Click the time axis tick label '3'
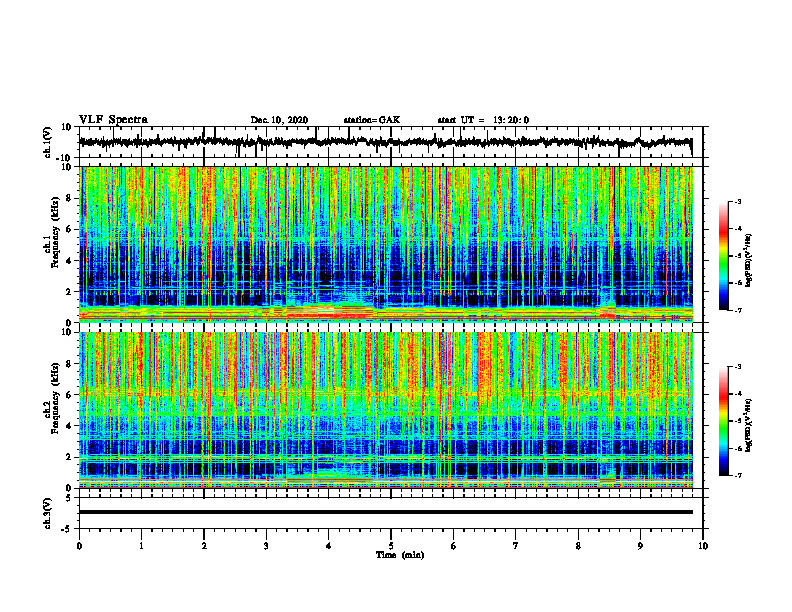 (x=266, y=546)
